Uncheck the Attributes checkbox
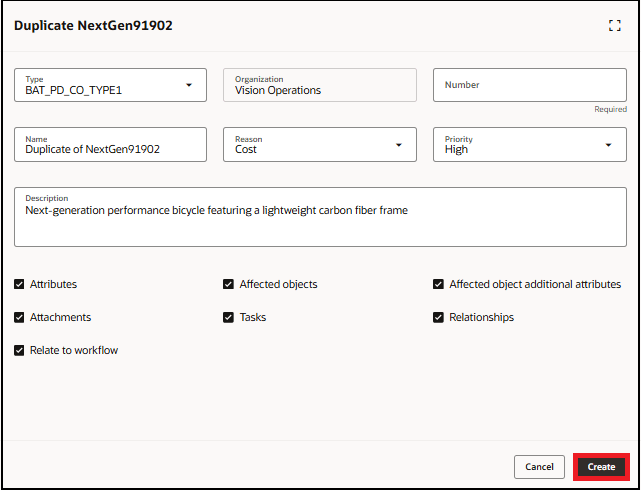 [x=20, y=284]
